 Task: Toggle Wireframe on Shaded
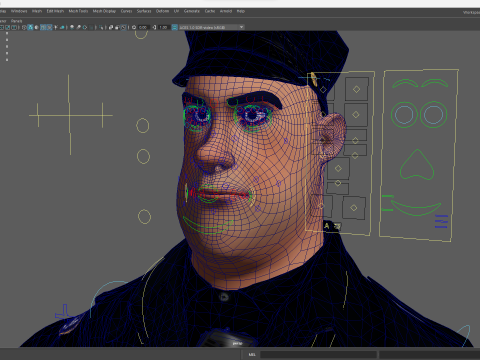pos(43,27)
